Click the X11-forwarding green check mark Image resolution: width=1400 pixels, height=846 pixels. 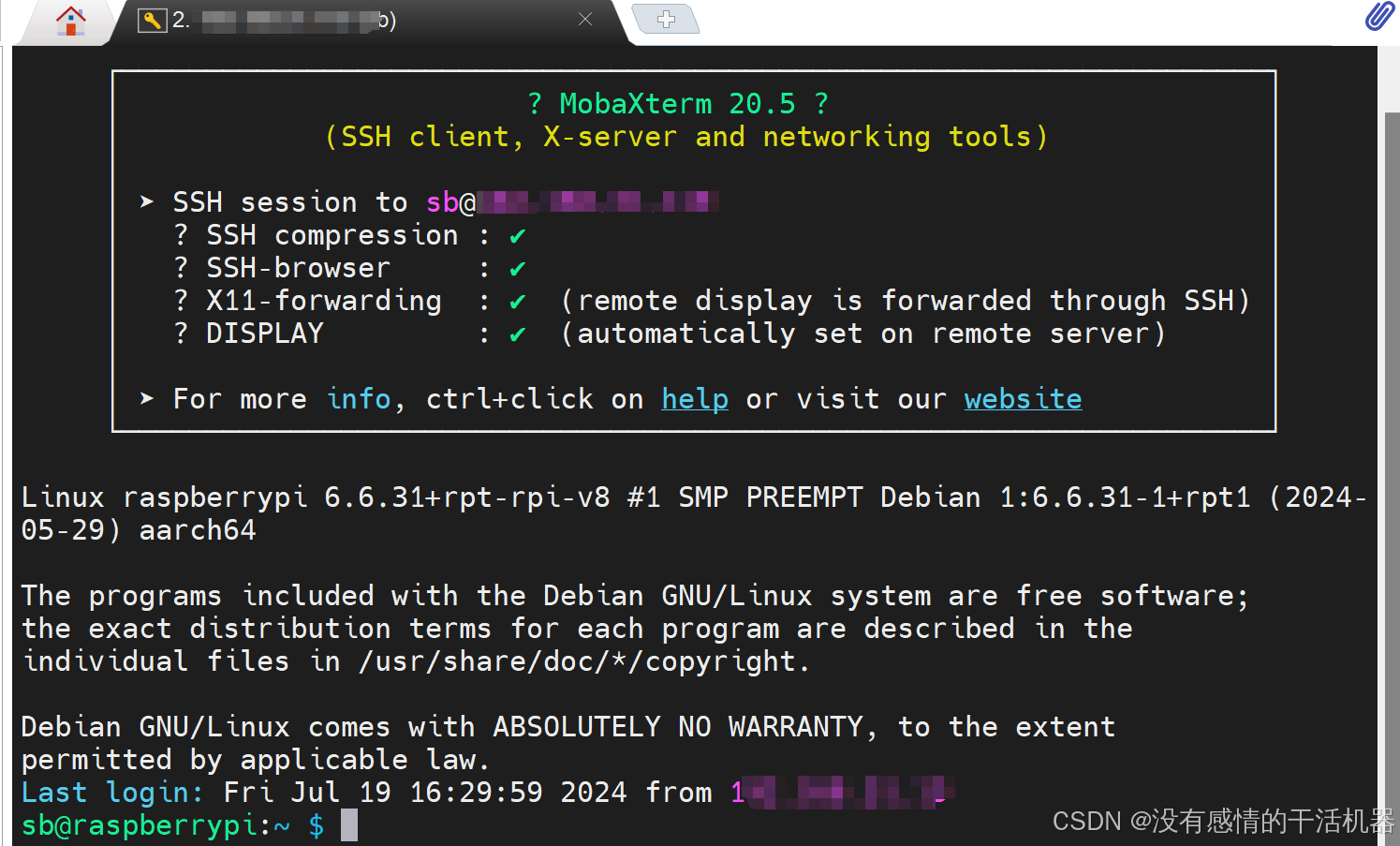point(517,302)
